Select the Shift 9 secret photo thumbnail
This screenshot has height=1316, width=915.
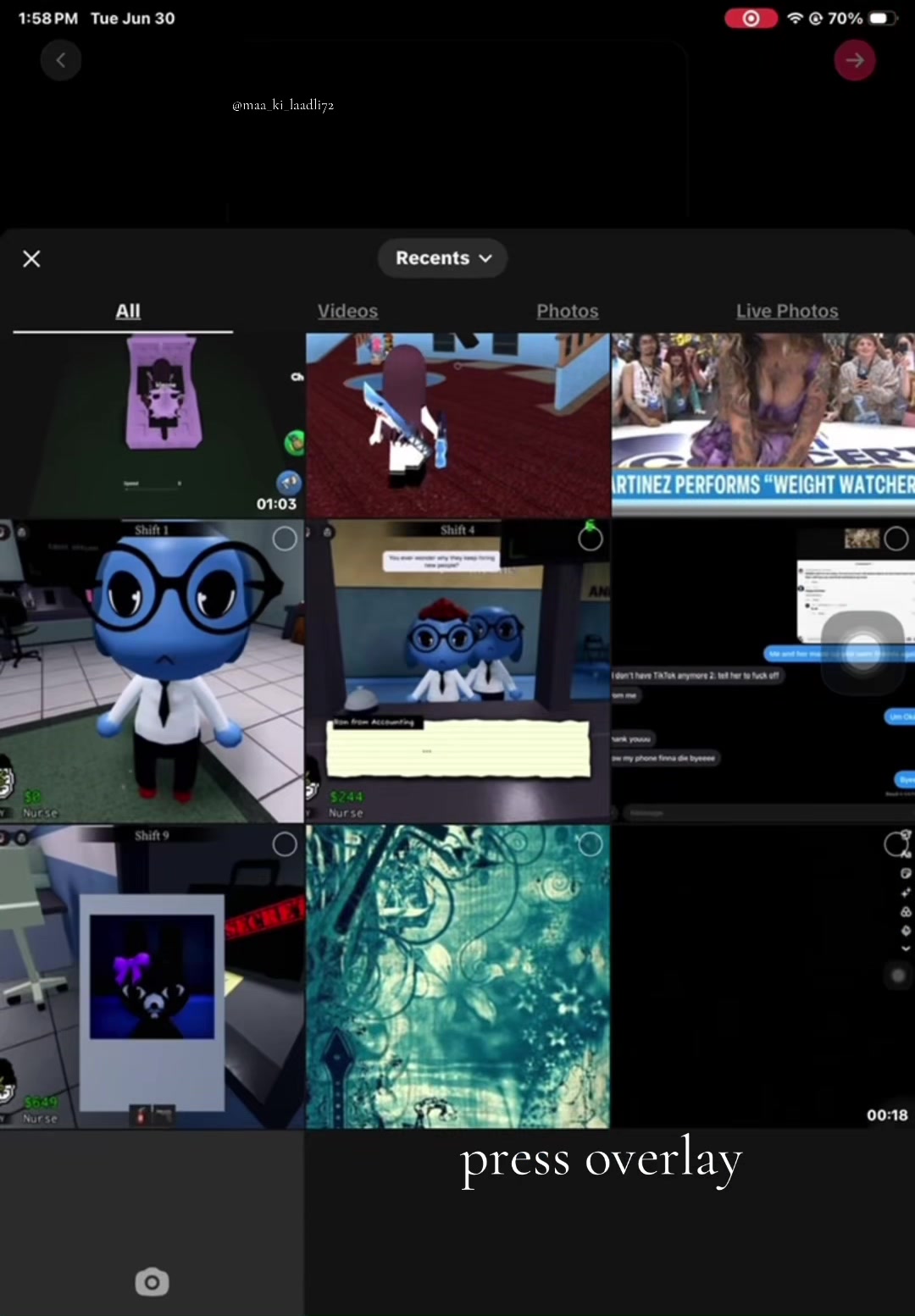152,976
